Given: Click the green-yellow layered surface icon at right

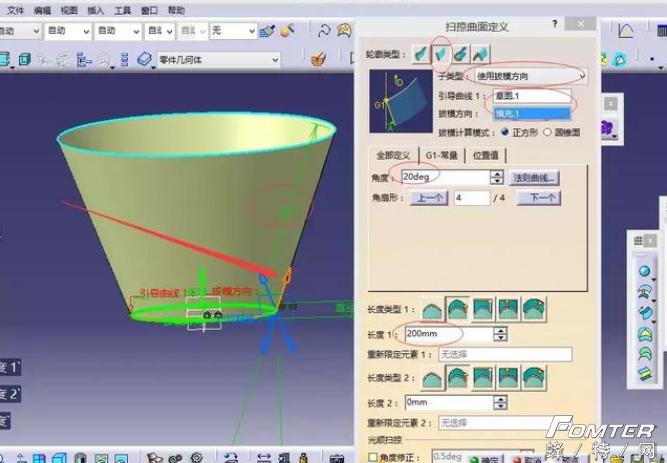Looking at the screenshot, I should pyautogui.click(x=645, y=374).
